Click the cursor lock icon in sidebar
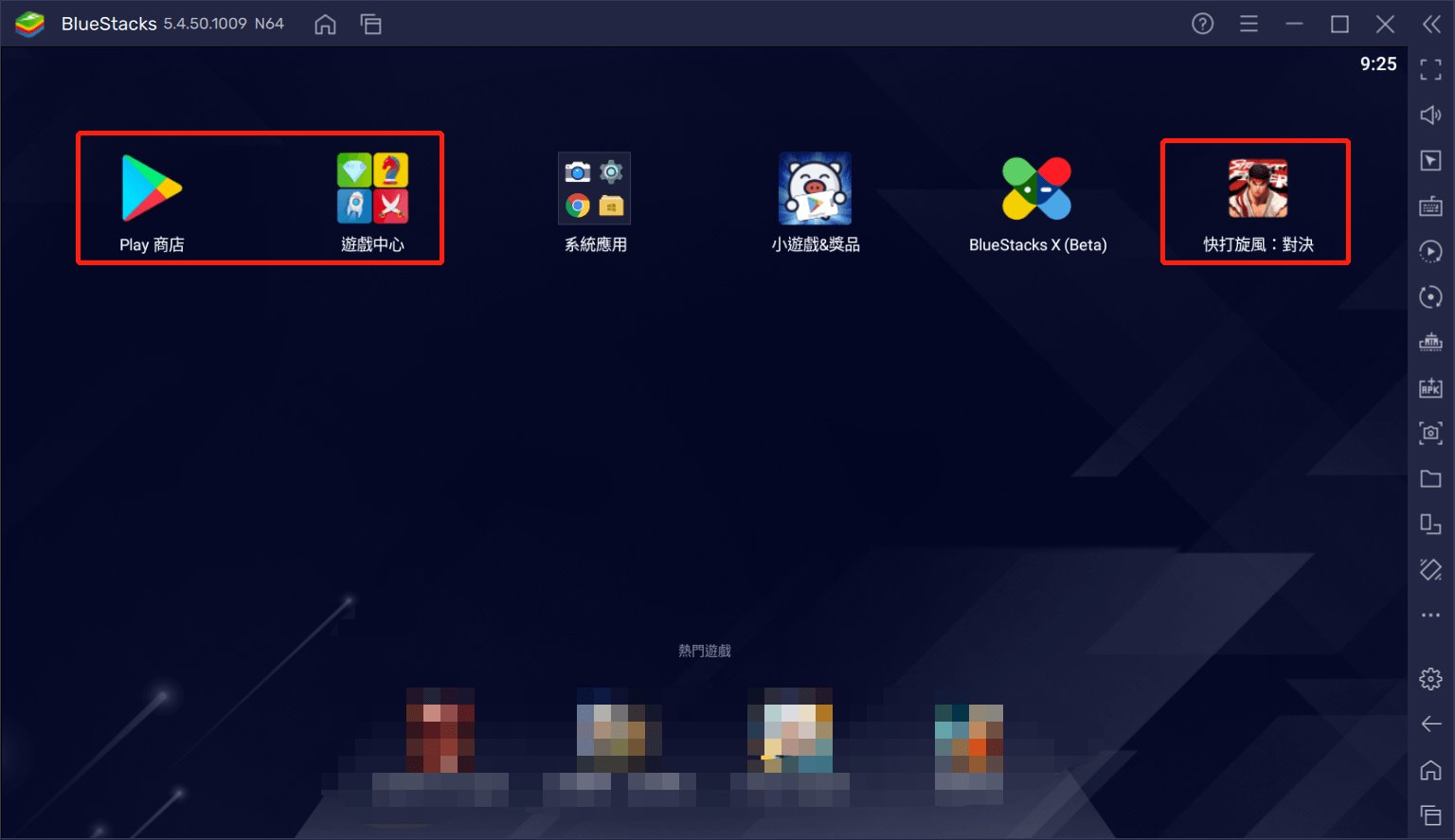The height and width of the screenshot is (840, 1455). (1431, 160)
